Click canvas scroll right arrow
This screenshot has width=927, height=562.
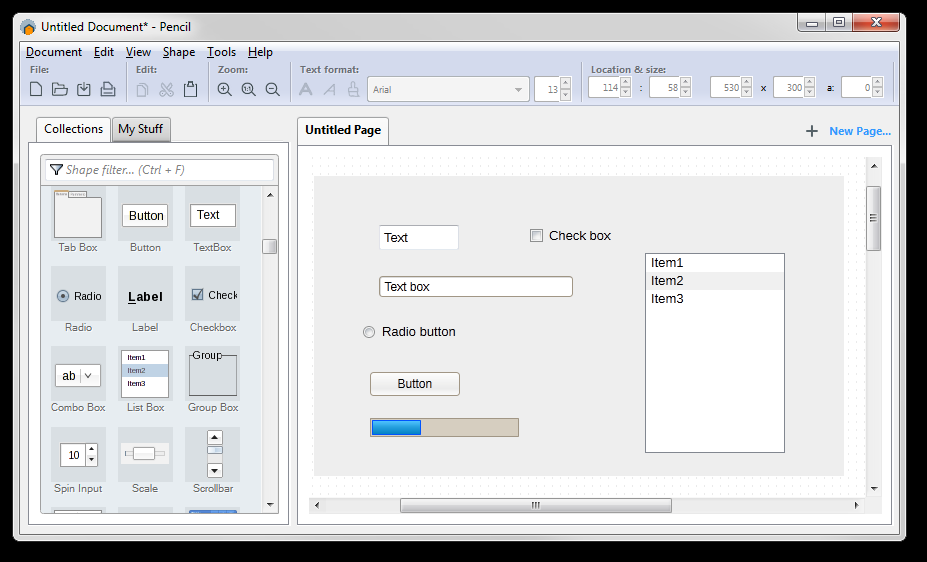pyautogui.click(x=857, y=505)
